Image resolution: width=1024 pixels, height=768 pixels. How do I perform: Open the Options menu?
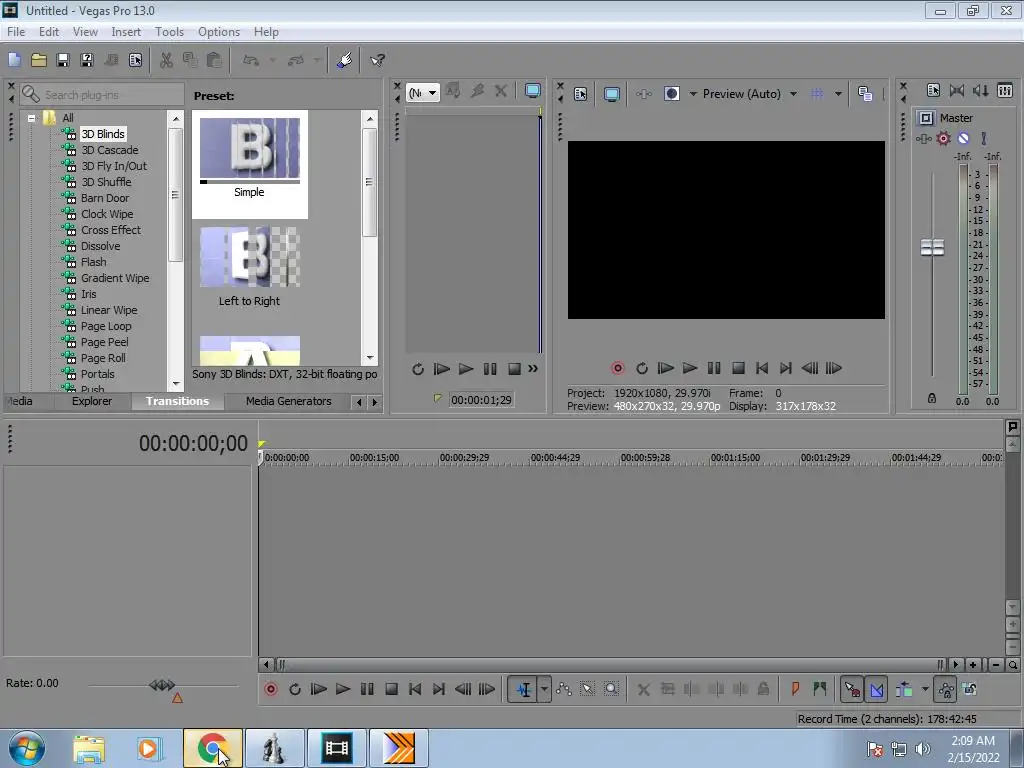(219, 31)
